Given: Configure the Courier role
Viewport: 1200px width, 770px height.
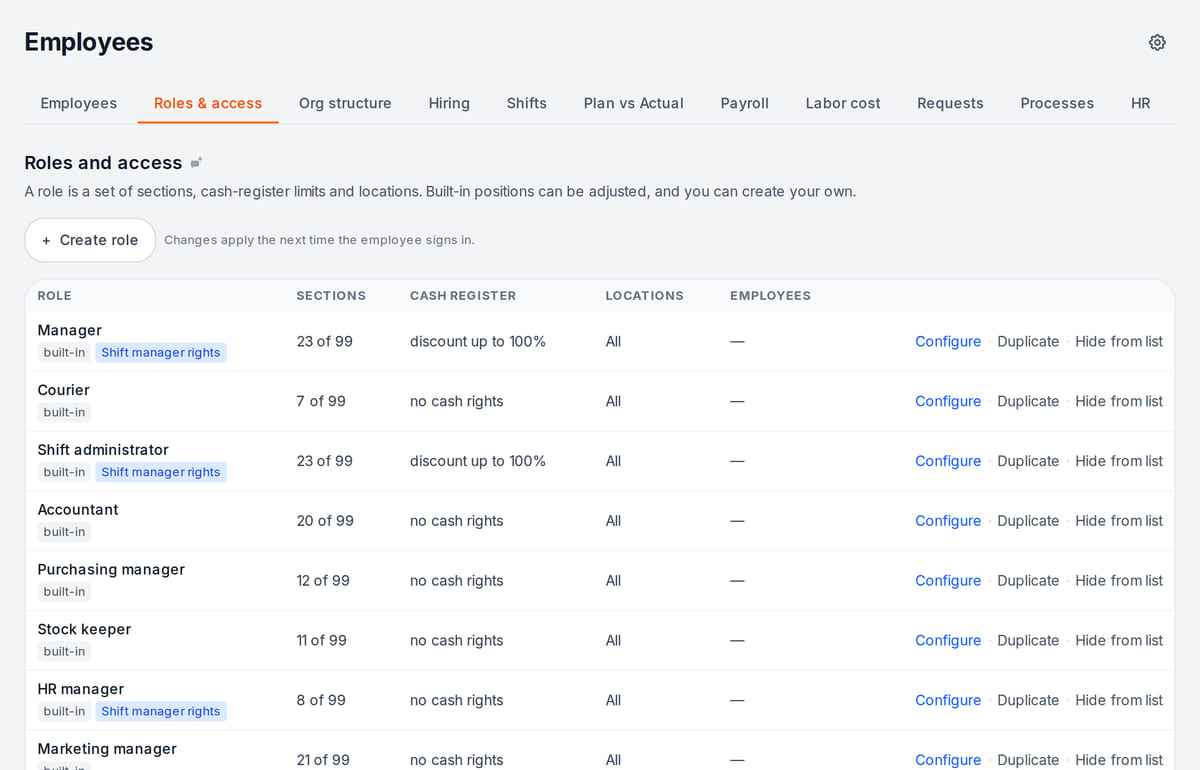Looking at the screenshot, I should click(948, 401).
